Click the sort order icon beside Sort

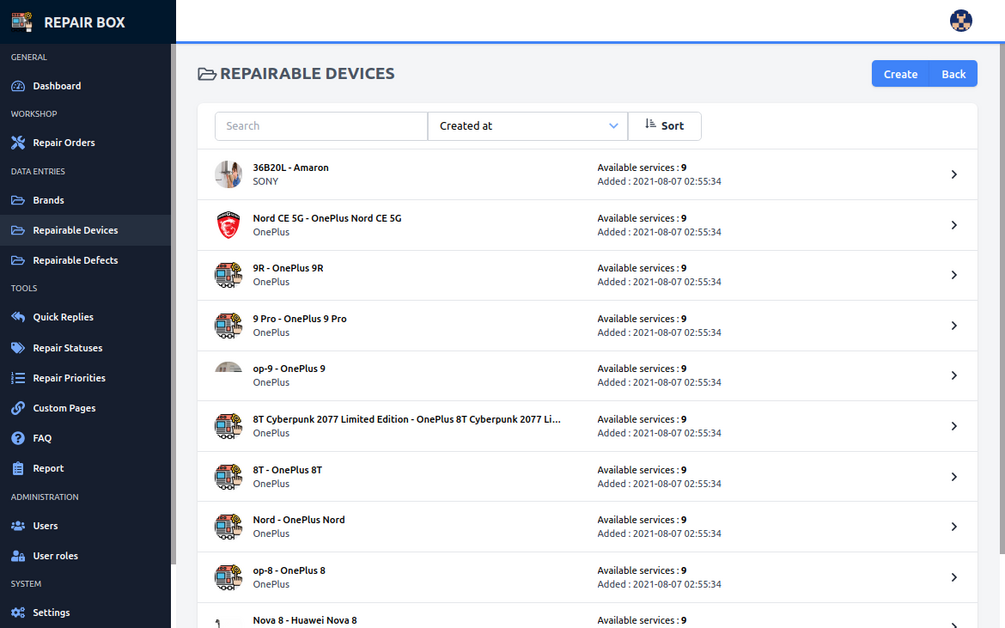point(650,124)
